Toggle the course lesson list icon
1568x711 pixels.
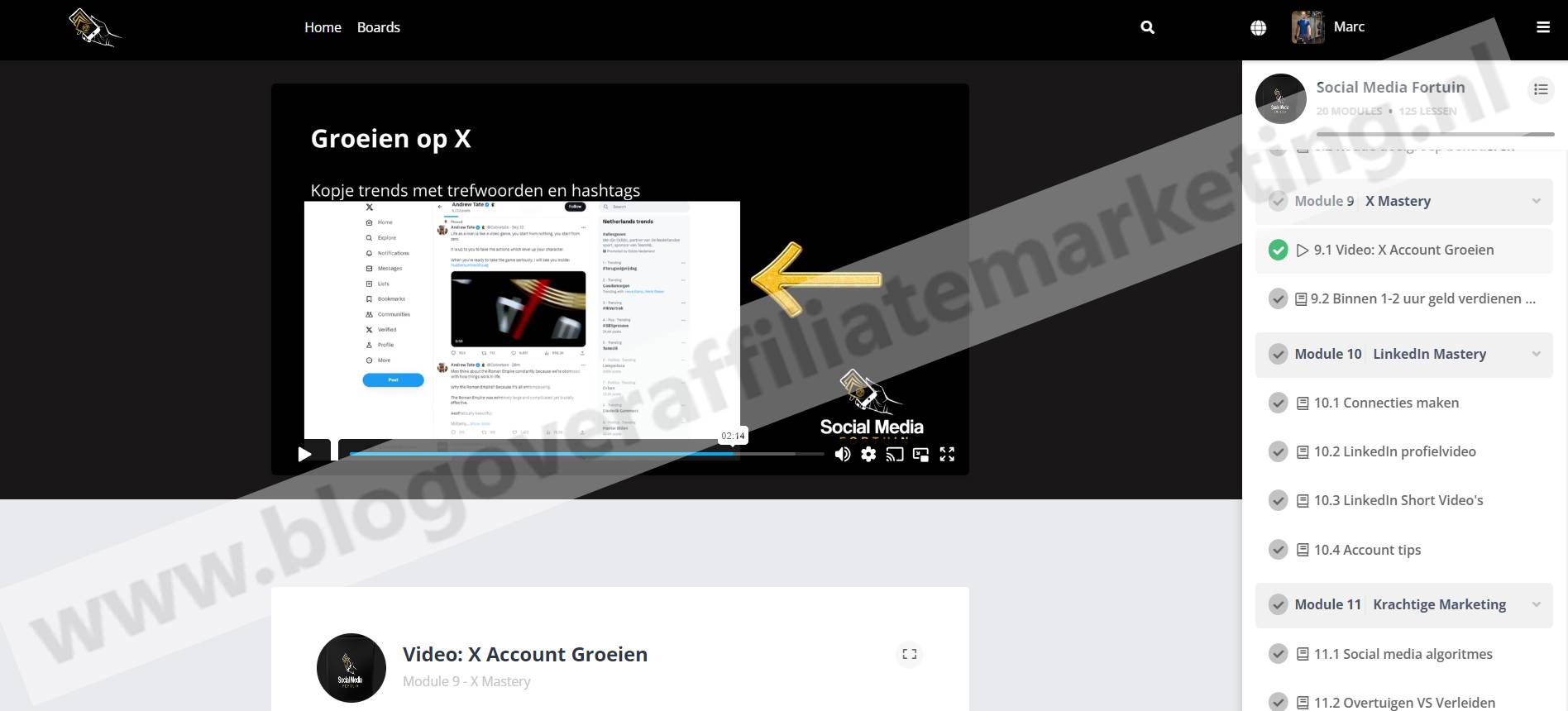coord(1540,89)
